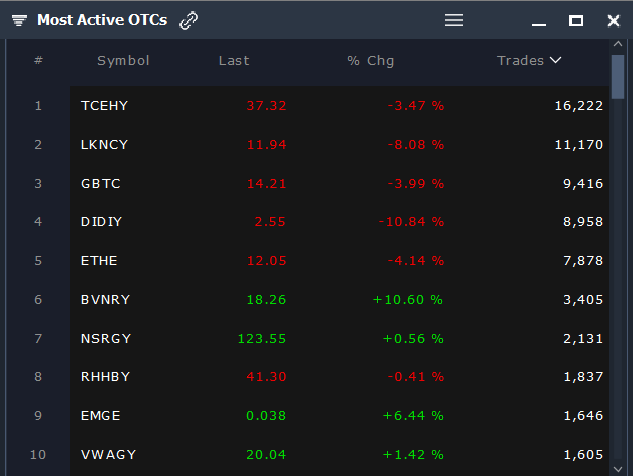Close the Most Active OTCs window

click(x=613, y=20)
